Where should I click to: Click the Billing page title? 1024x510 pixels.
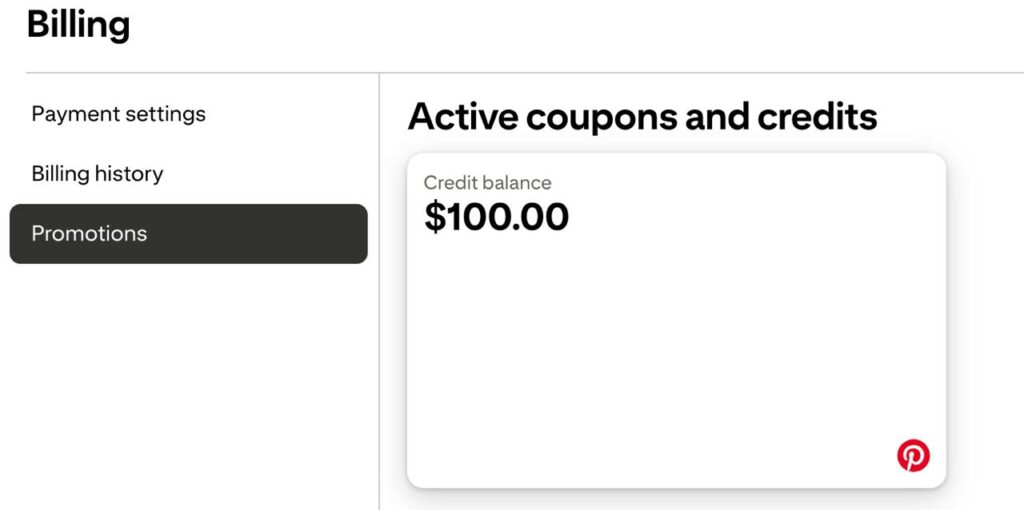pos(78,24)
